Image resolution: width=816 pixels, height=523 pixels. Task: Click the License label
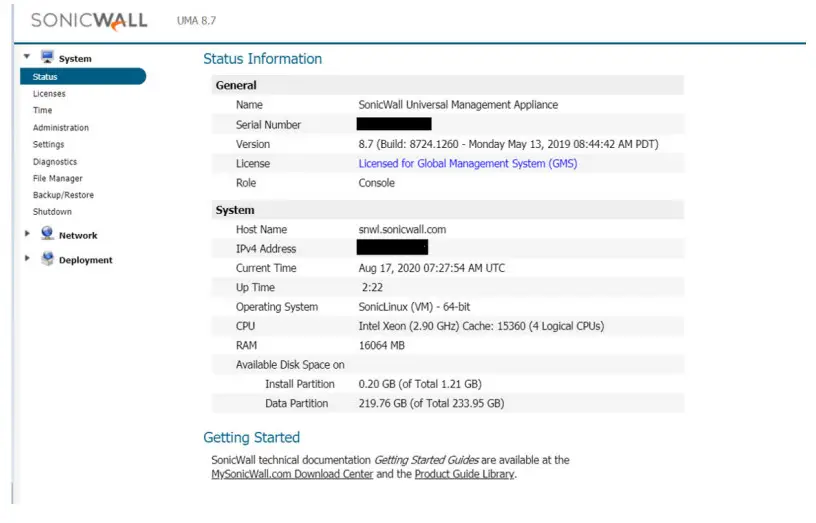(252, 163)
